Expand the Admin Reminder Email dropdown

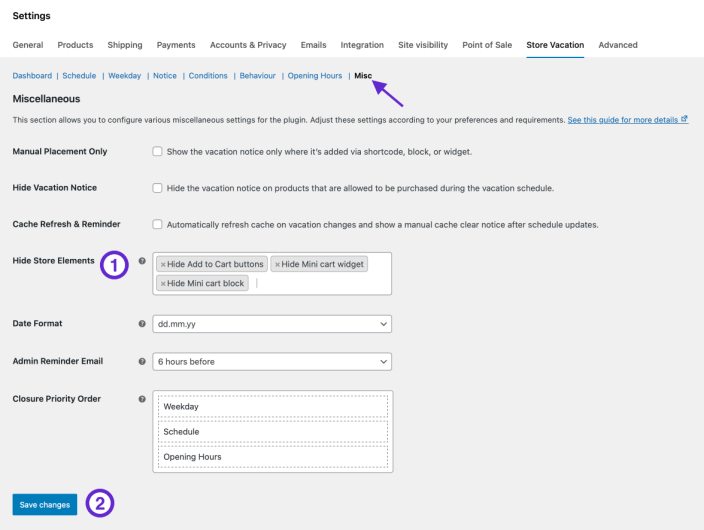(x=271, y=361)
